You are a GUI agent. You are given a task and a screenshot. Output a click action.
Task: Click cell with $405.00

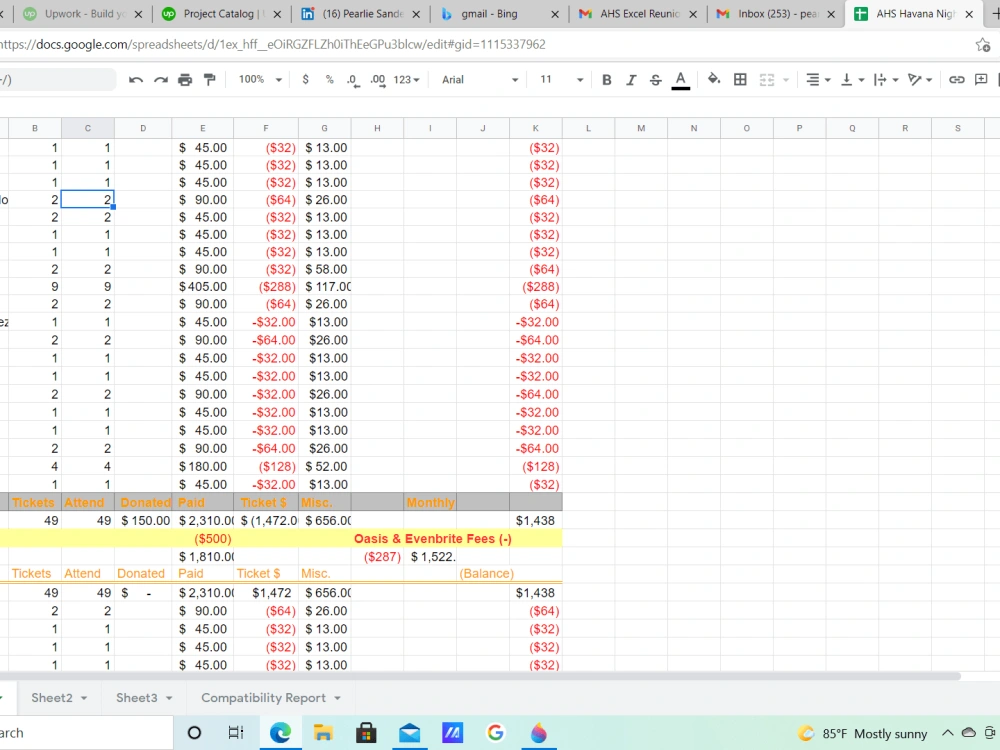coord(203,287)
